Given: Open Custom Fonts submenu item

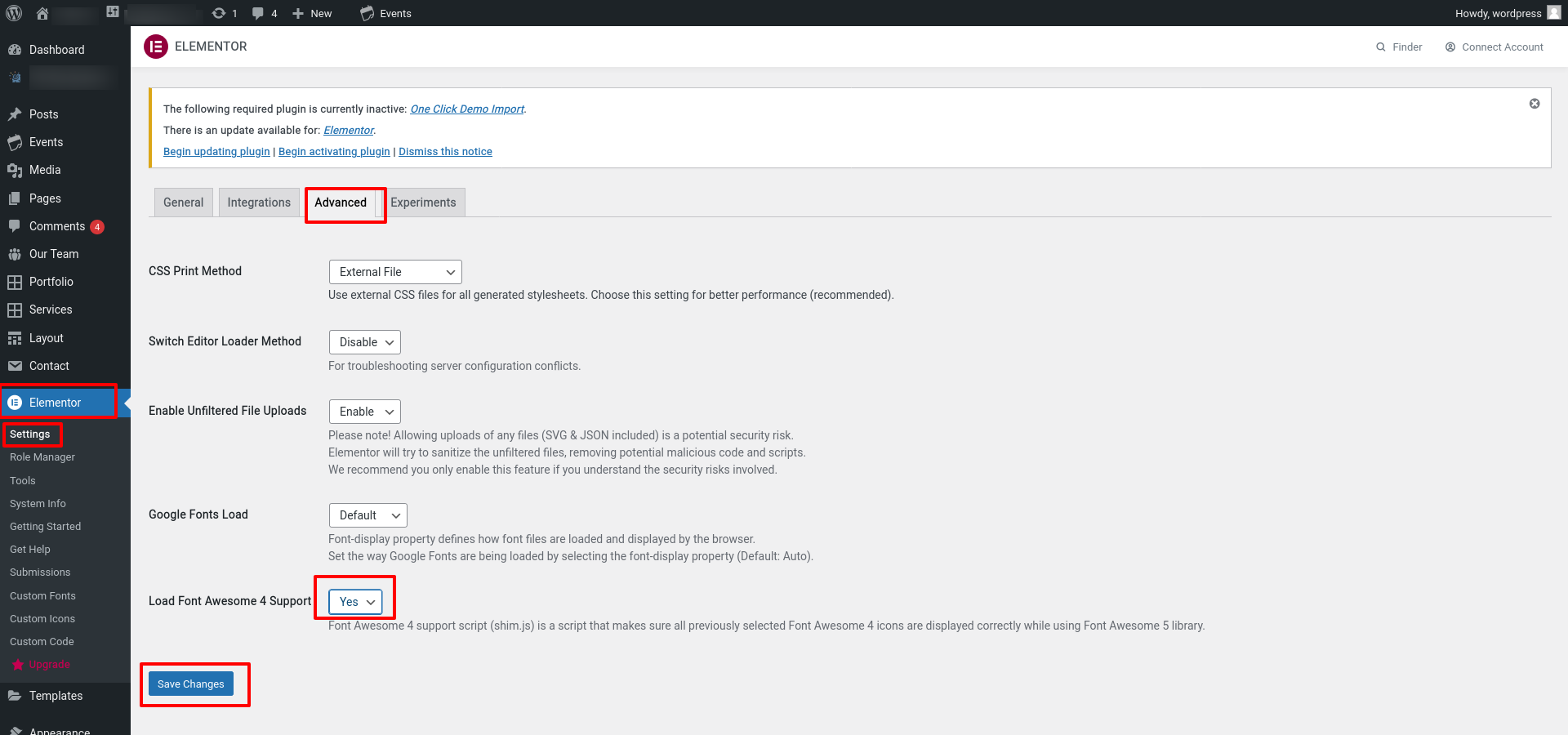Looking at the screenshot, I should (42, 596).
